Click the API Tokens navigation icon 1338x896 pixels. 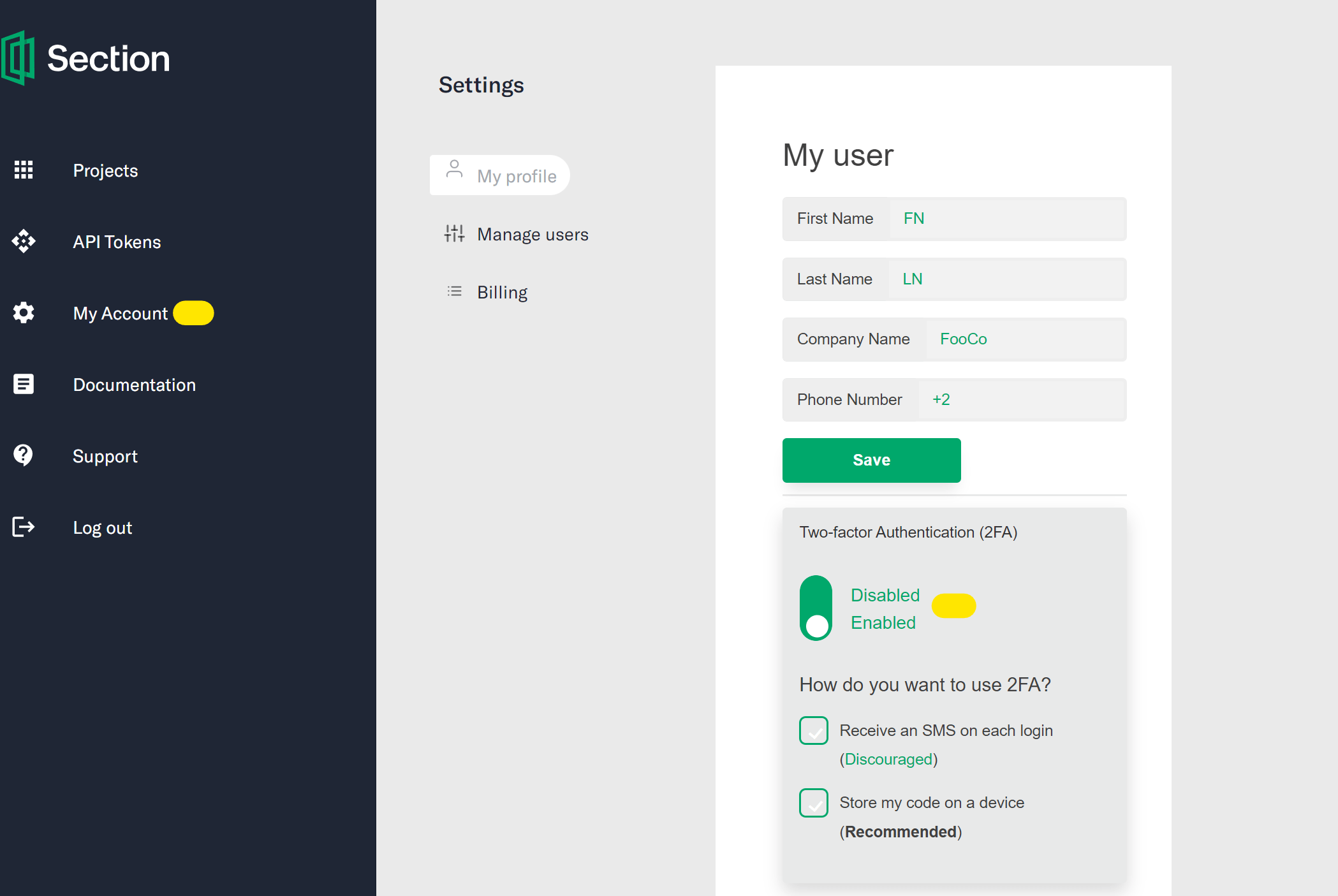tap(24, 241)
